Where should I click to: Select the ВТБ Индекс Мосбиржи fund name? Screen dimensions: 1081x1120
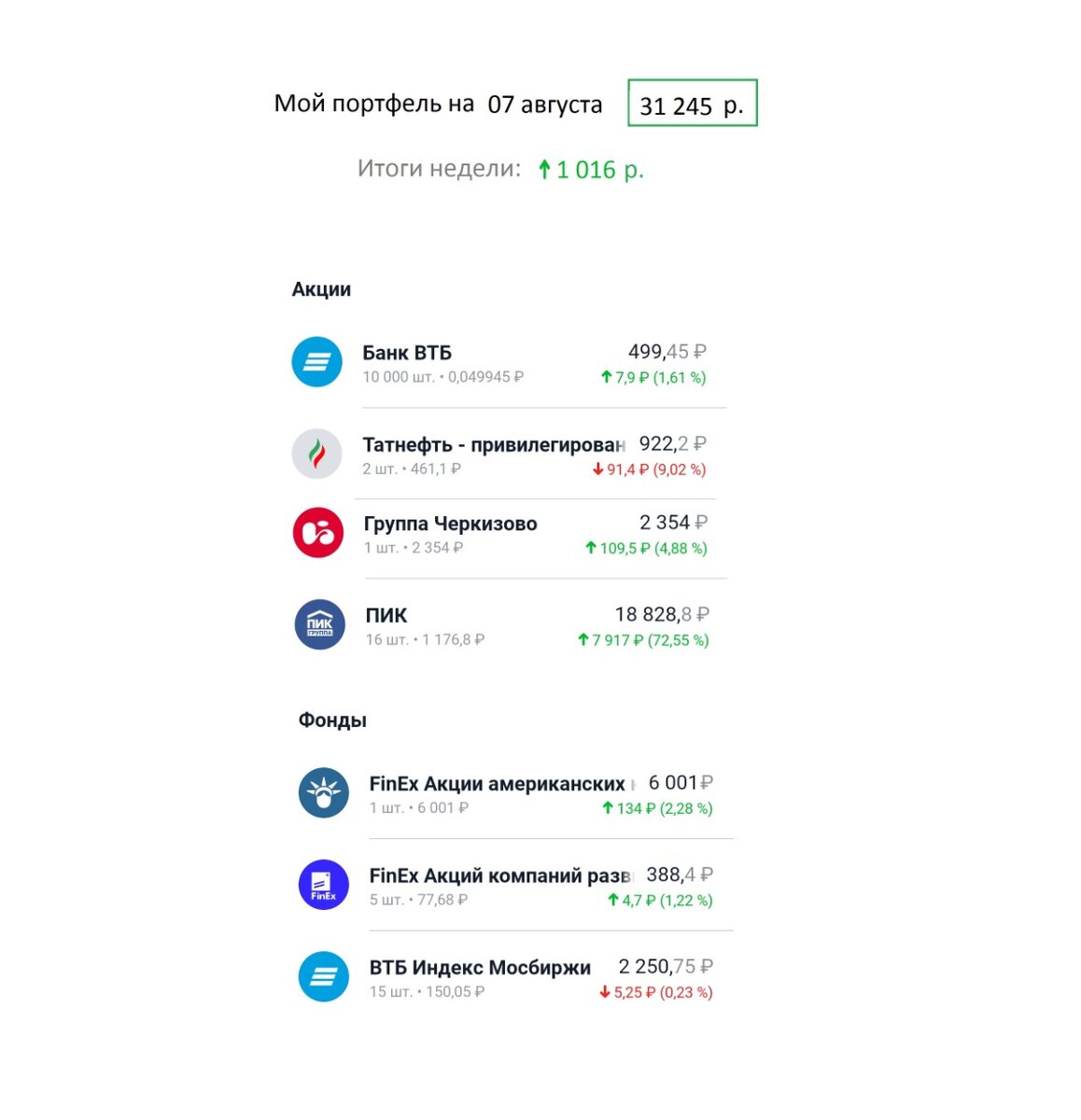(480, 967)
